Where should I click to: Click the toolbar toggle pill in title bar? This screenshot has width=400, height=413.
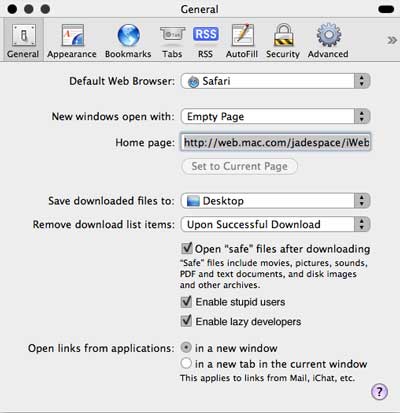pos(386,9)
